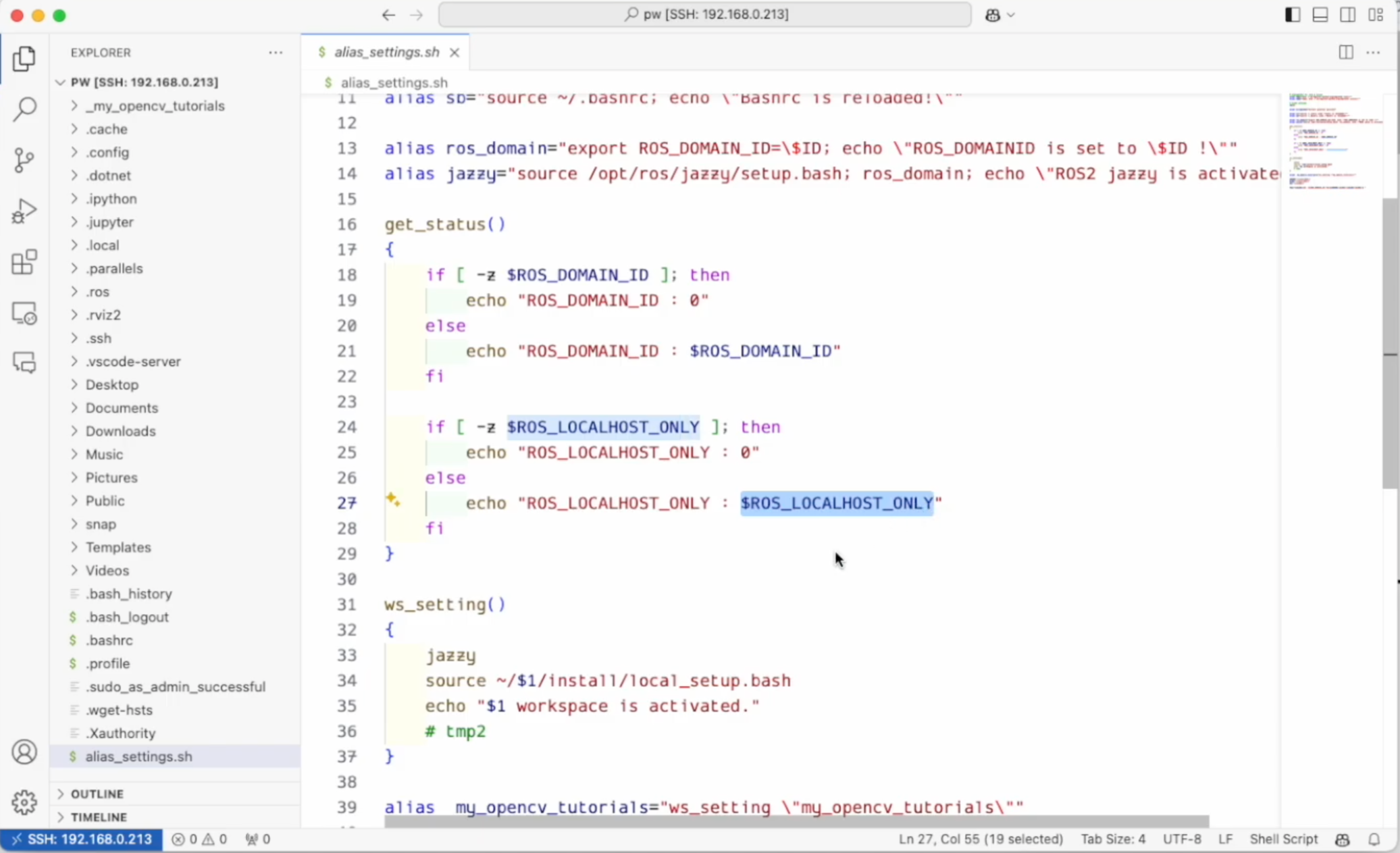Select the alias_settings.sh editor tab
Screen dimensions: 1400x853
386,52
